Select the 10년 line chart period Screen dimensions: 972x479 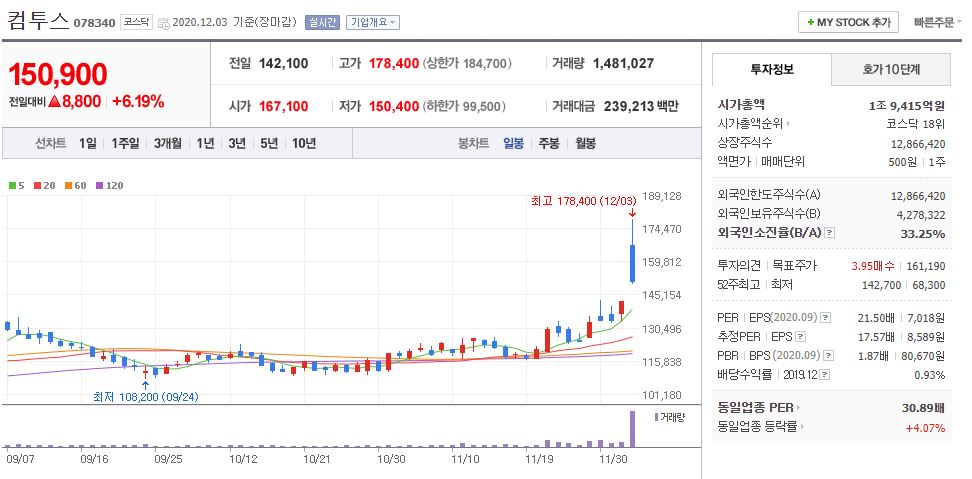304,144
